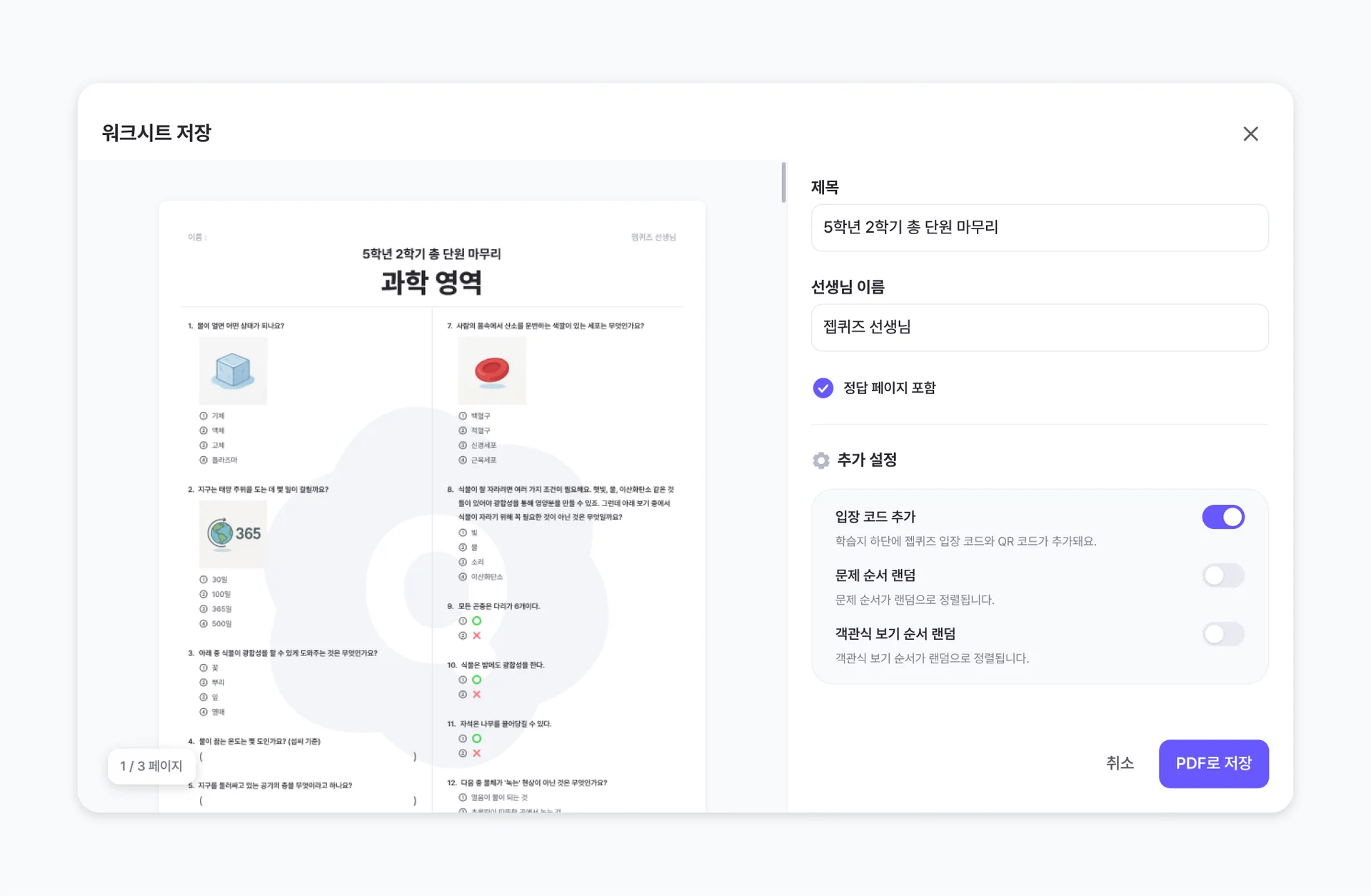Open the 추가 설정 gear icon

point(820,460)
